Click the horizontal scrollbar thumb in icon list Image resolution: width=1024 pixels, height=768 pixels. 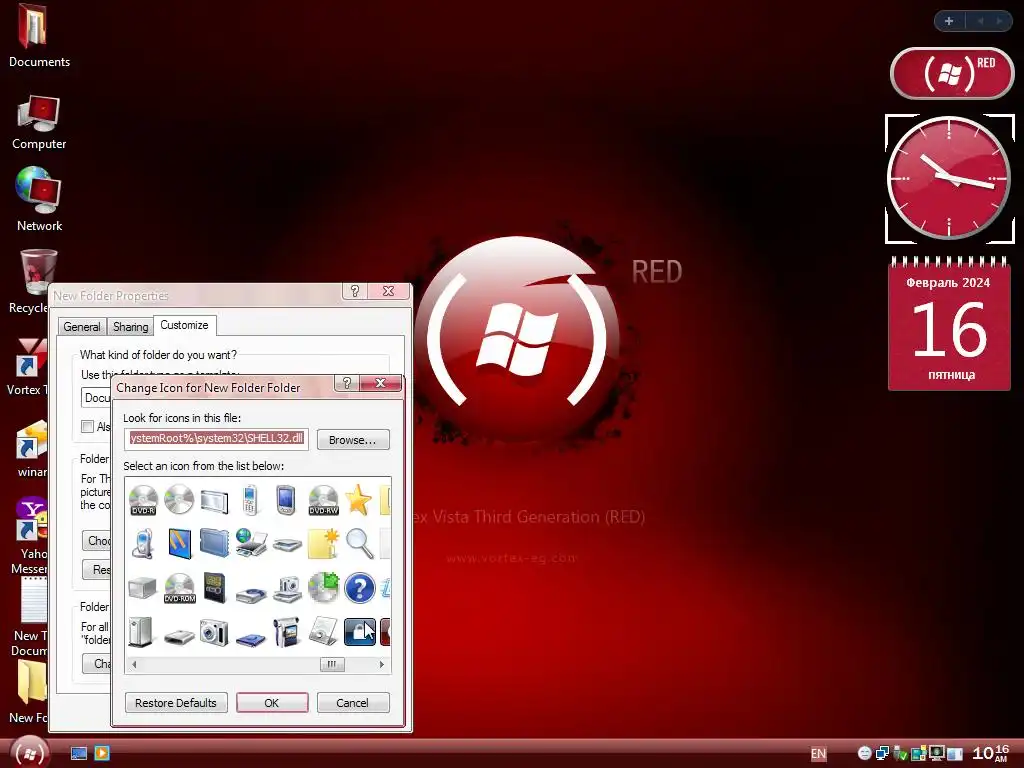pyautogui.click(x=331, y=664)
